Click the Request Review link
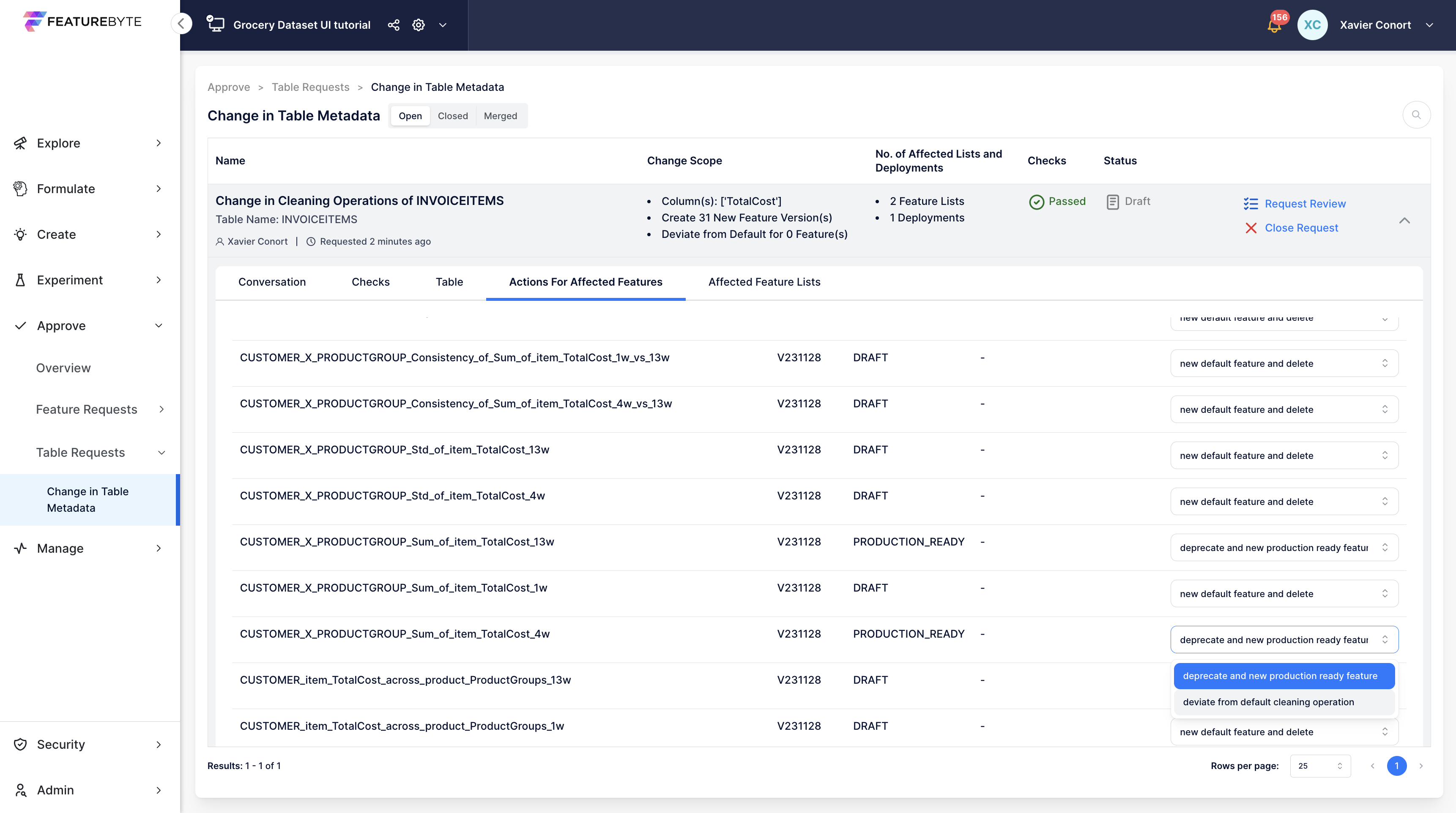This screenshot has height=813, width=1456. click(x=1305, y=204)
